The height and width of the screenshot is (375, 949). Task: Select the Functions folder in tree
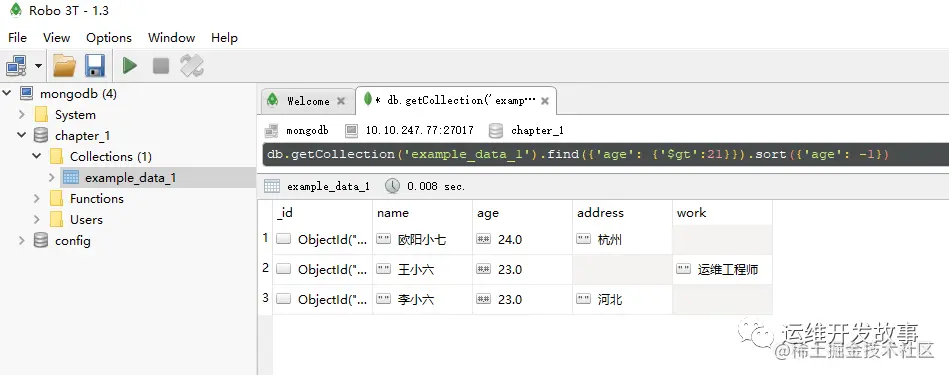[96, 198]
